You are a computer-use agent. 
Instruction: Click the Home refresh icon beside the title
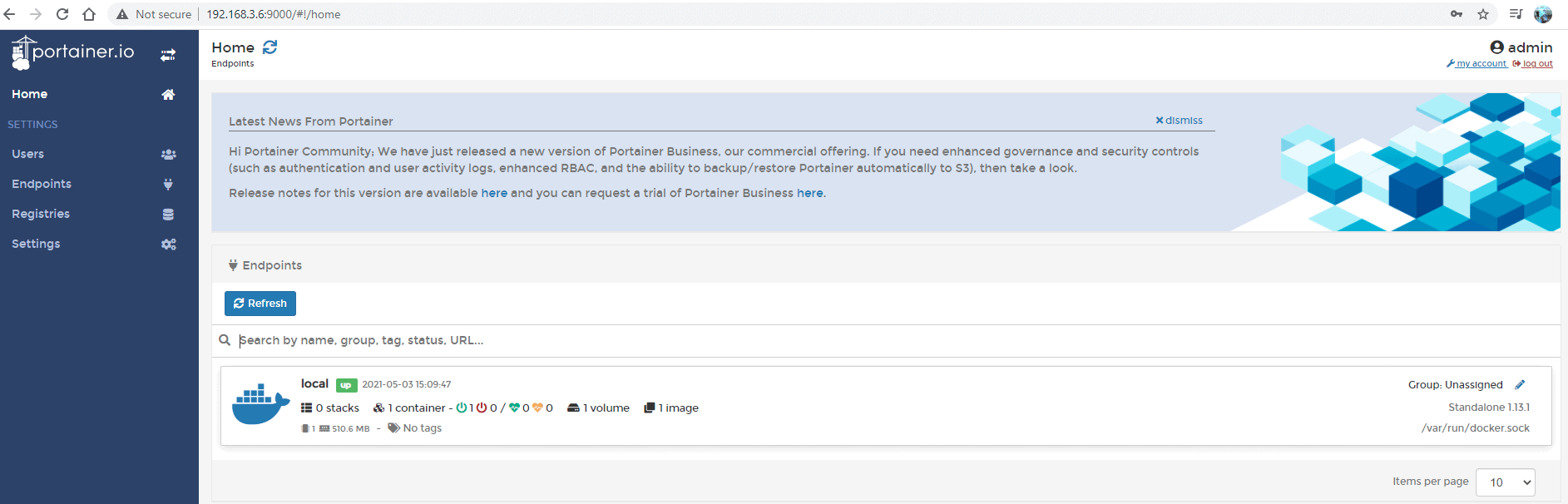270,47
